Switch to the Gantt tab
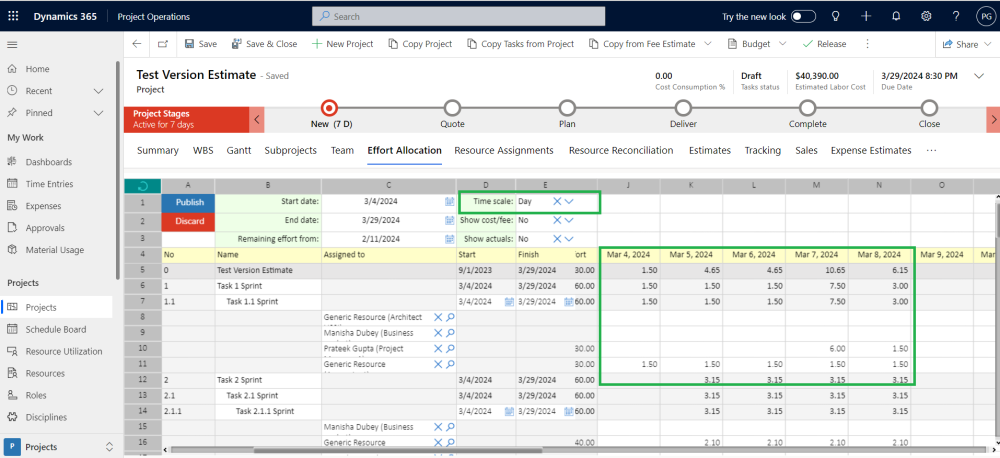 point(239,150)
